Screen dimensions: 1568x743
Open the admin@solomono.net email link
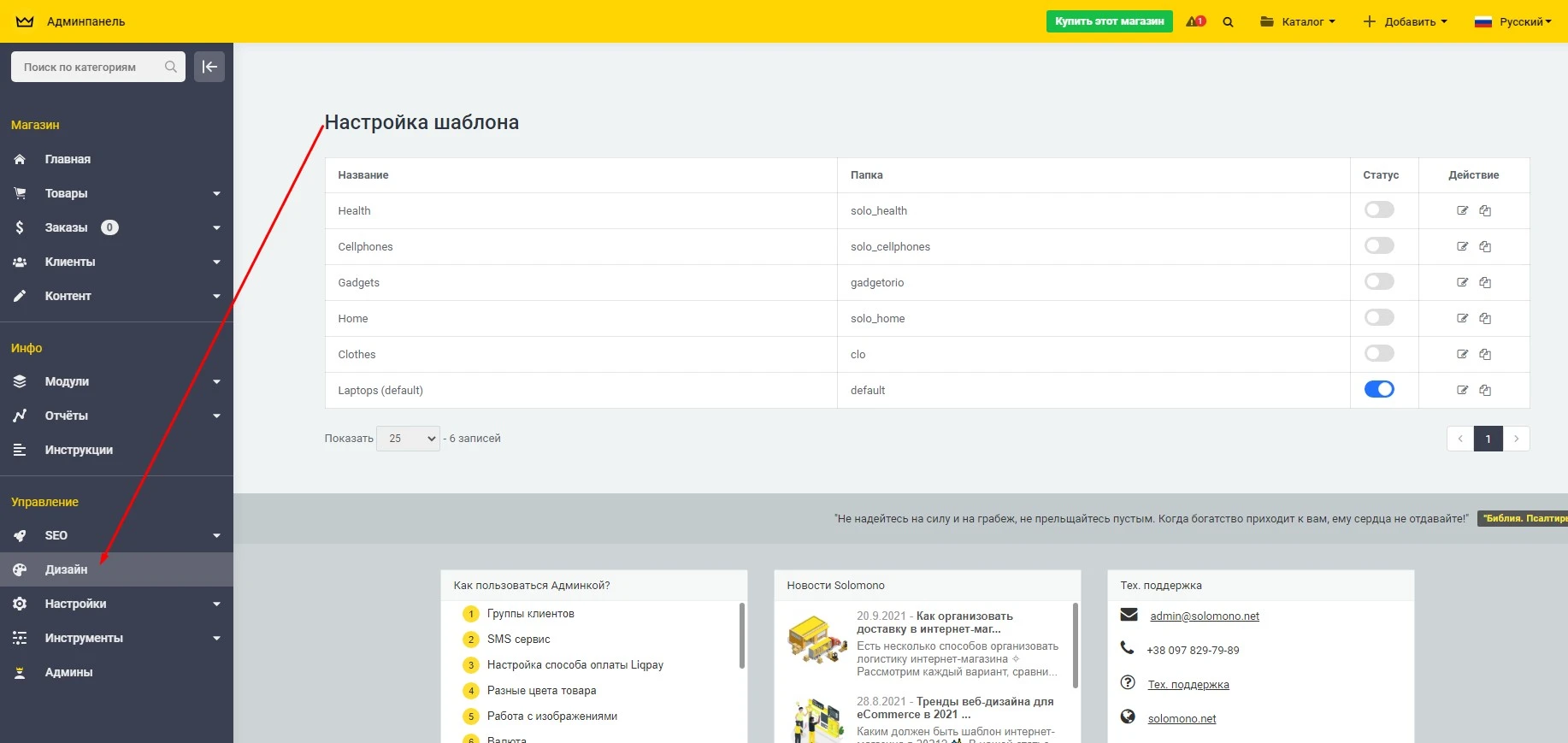click(x=1204, y=616)
